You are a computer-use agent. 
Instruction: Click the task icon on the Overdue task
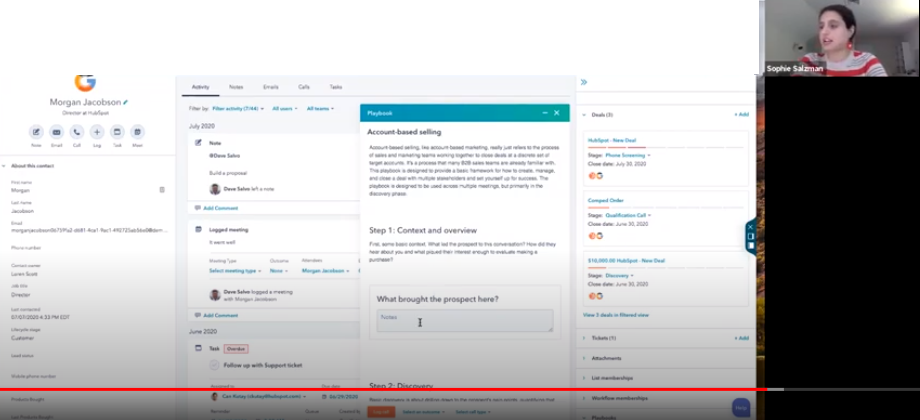pyautogui.click(x=198, y=348)
